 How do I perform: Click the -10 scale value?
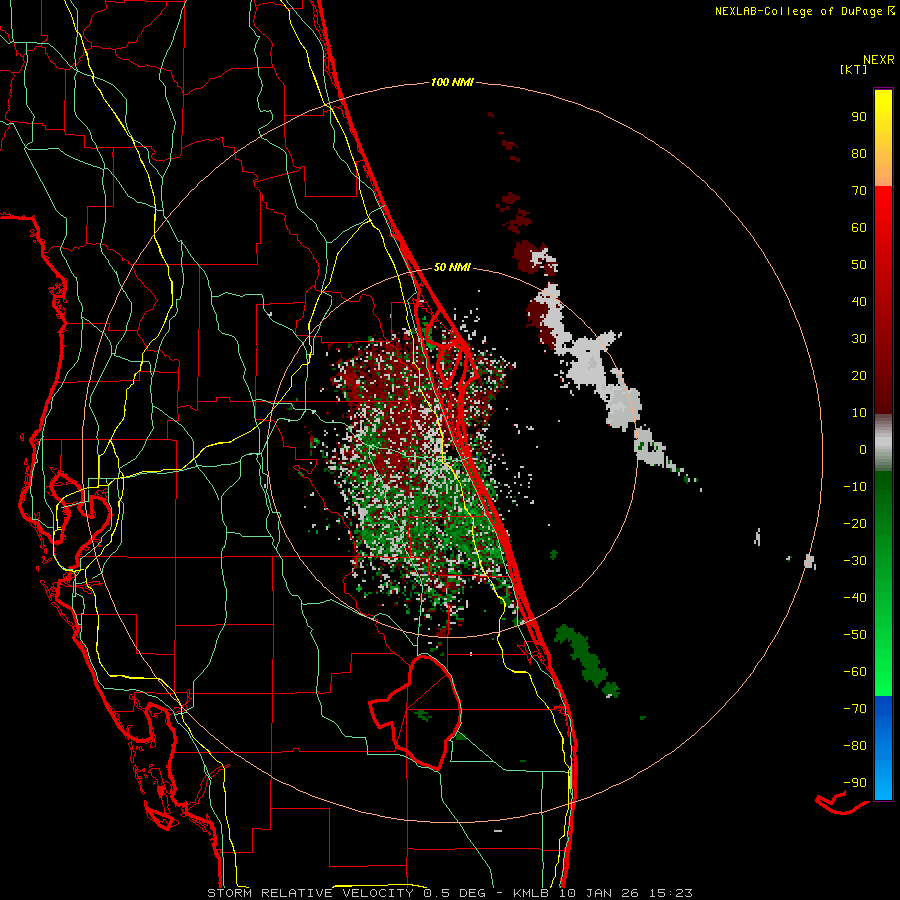point(855,487)
